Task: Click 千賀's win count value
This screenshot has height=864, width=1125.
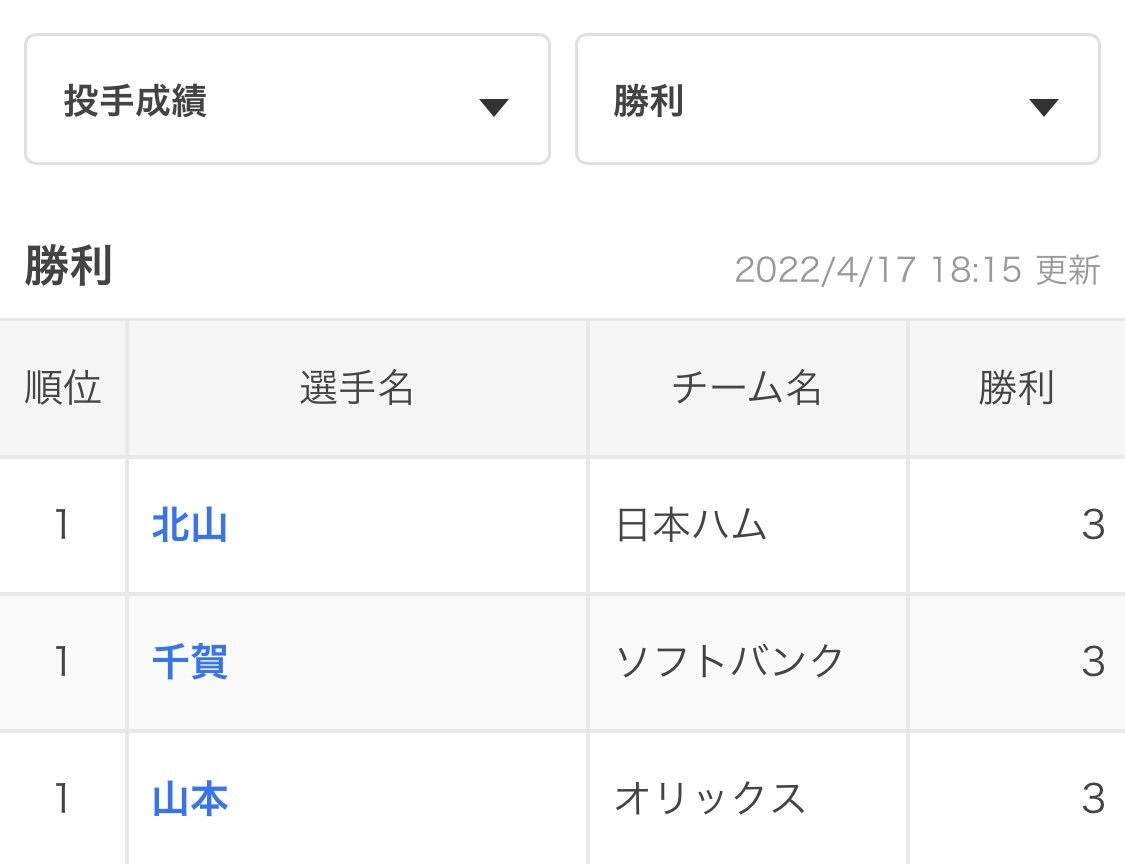Action: pyautogui.click(x=1093, y=662)
